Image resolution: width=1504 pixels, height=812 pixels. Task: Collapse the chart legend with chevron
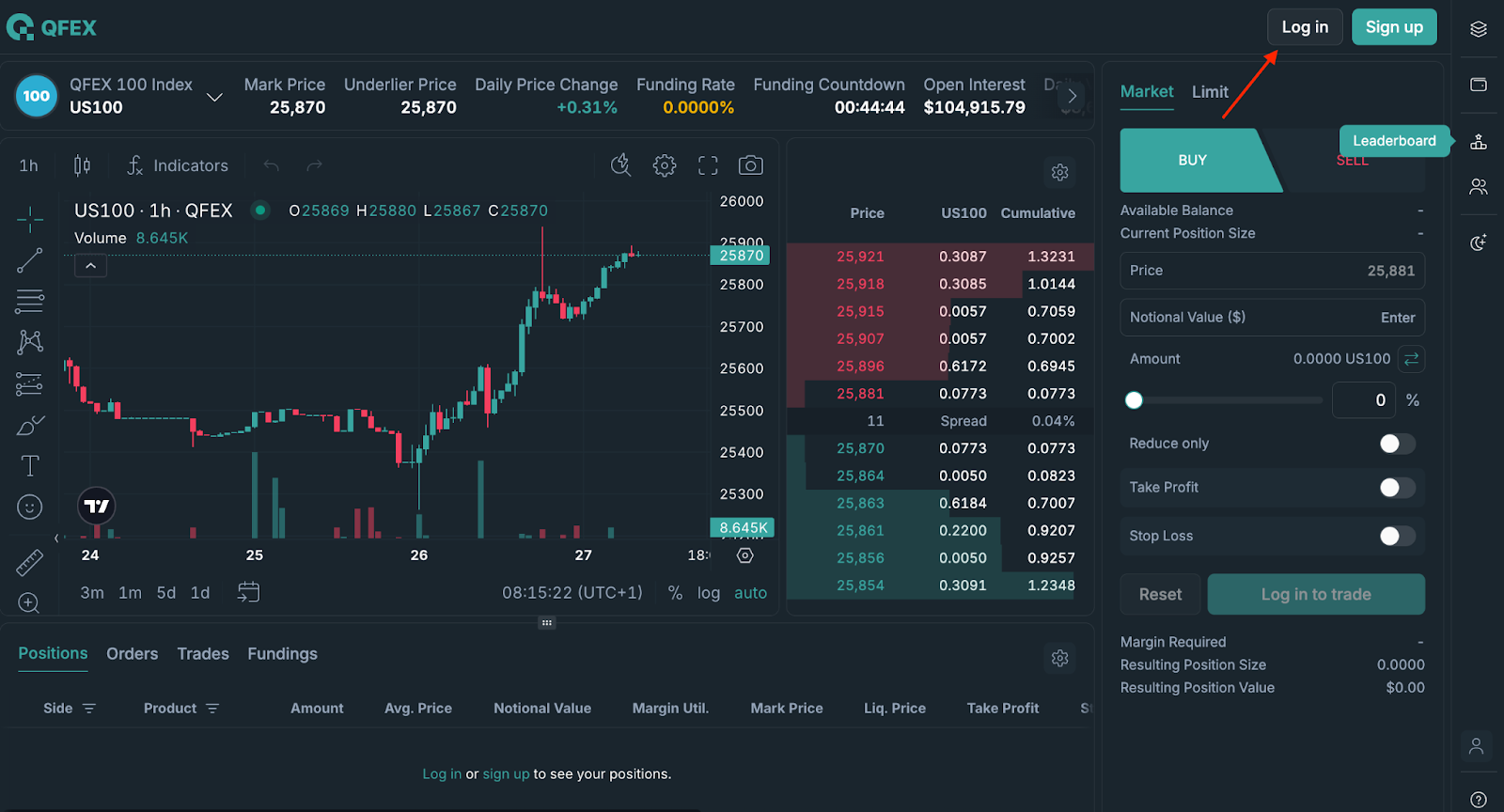click(x=90, y=266)
